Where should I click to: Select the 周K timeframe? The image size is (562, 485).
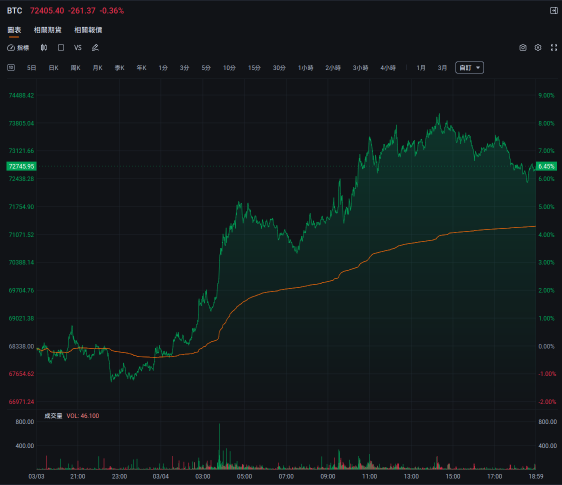click(76, 68)
